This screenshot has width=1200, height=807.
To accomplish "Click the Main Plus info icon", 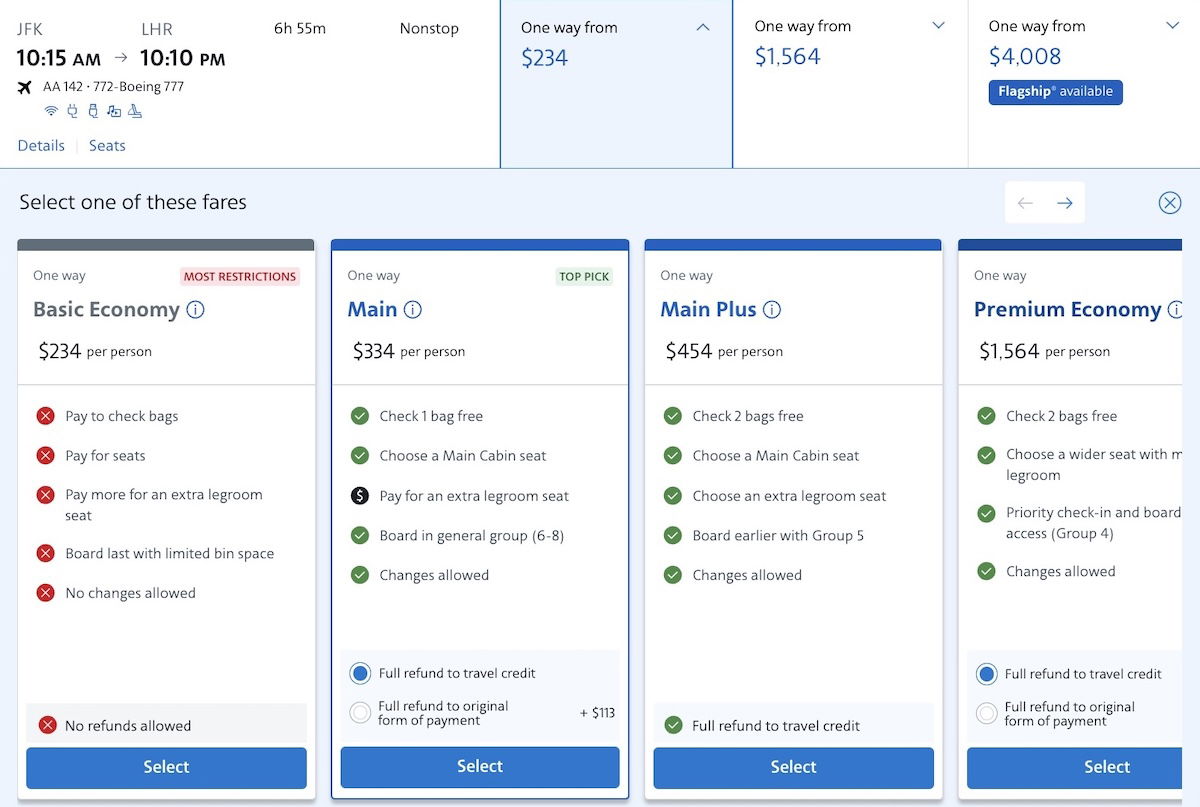I will tap(772, 310).
